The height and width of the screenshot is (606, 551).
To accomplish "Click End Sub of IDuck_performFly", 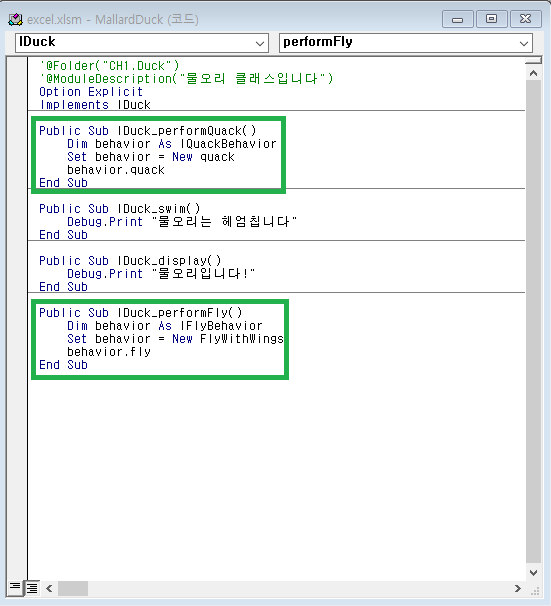I will [63, 365].
